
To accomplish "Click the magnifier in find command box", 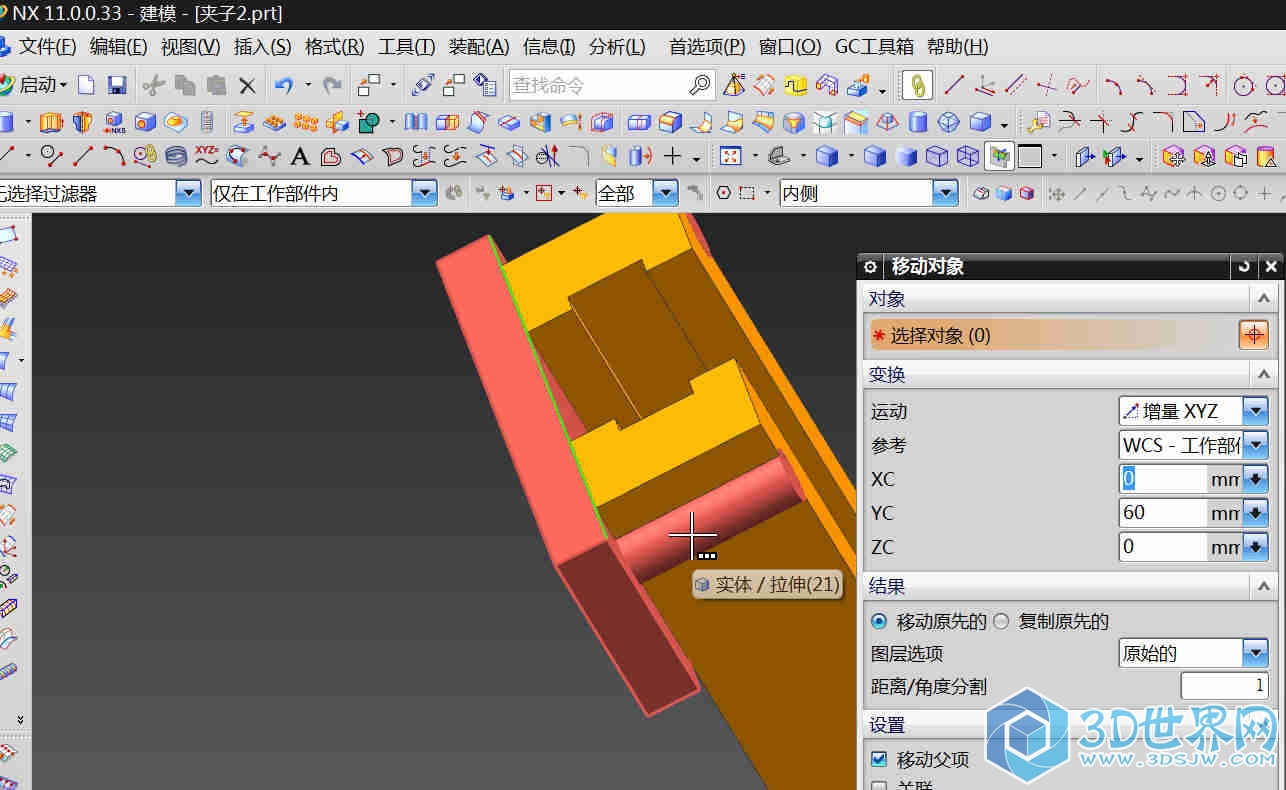I will [701, 85].
